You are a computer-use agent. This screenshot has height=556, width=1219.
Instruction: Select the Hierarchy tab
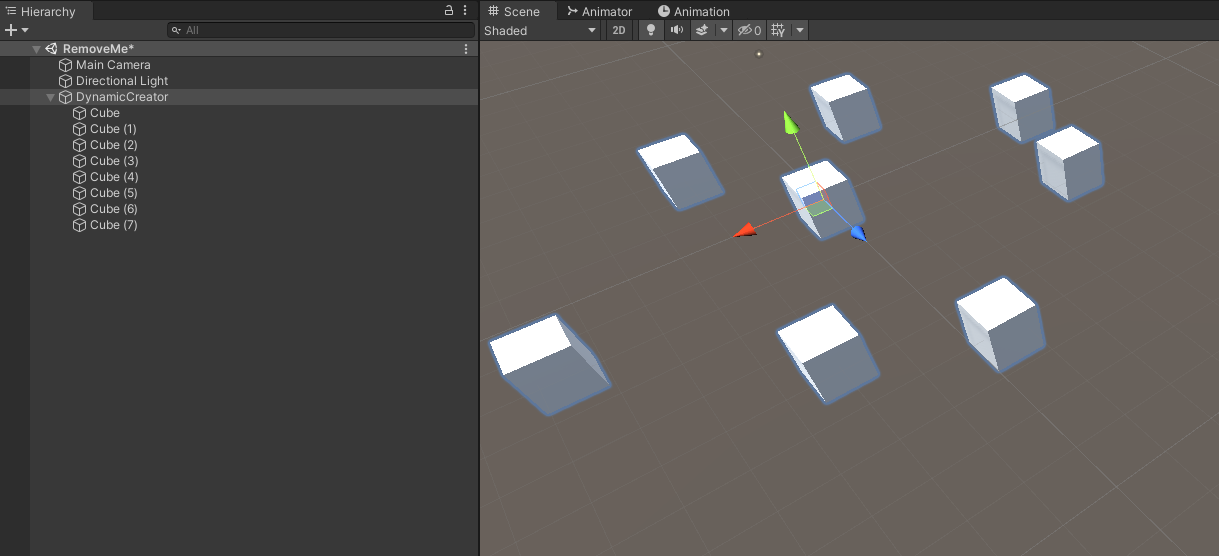tap(46, 11)
